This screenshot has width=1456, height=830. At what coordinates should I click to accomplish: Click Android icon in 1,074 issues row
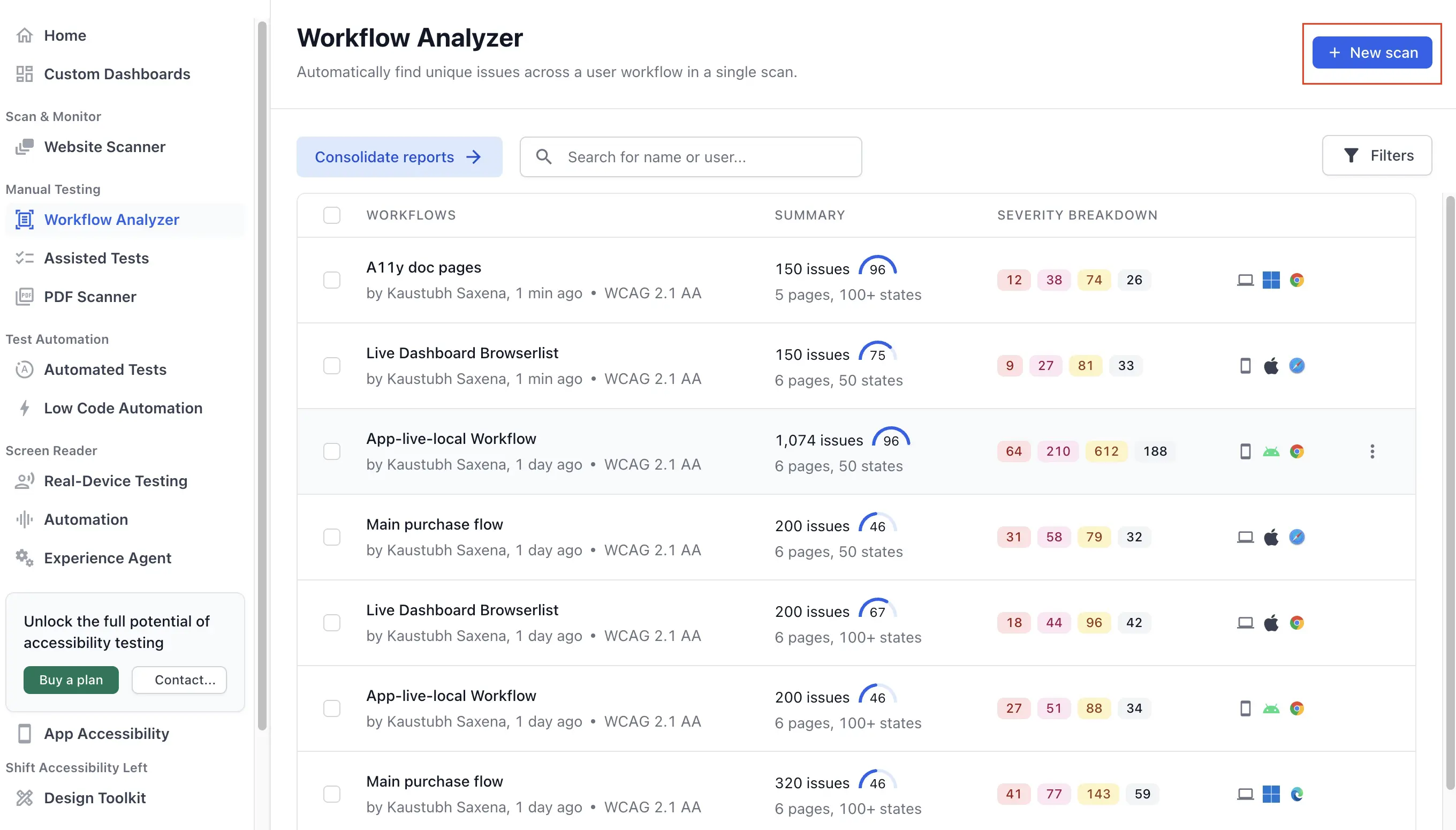[1271, 451]
